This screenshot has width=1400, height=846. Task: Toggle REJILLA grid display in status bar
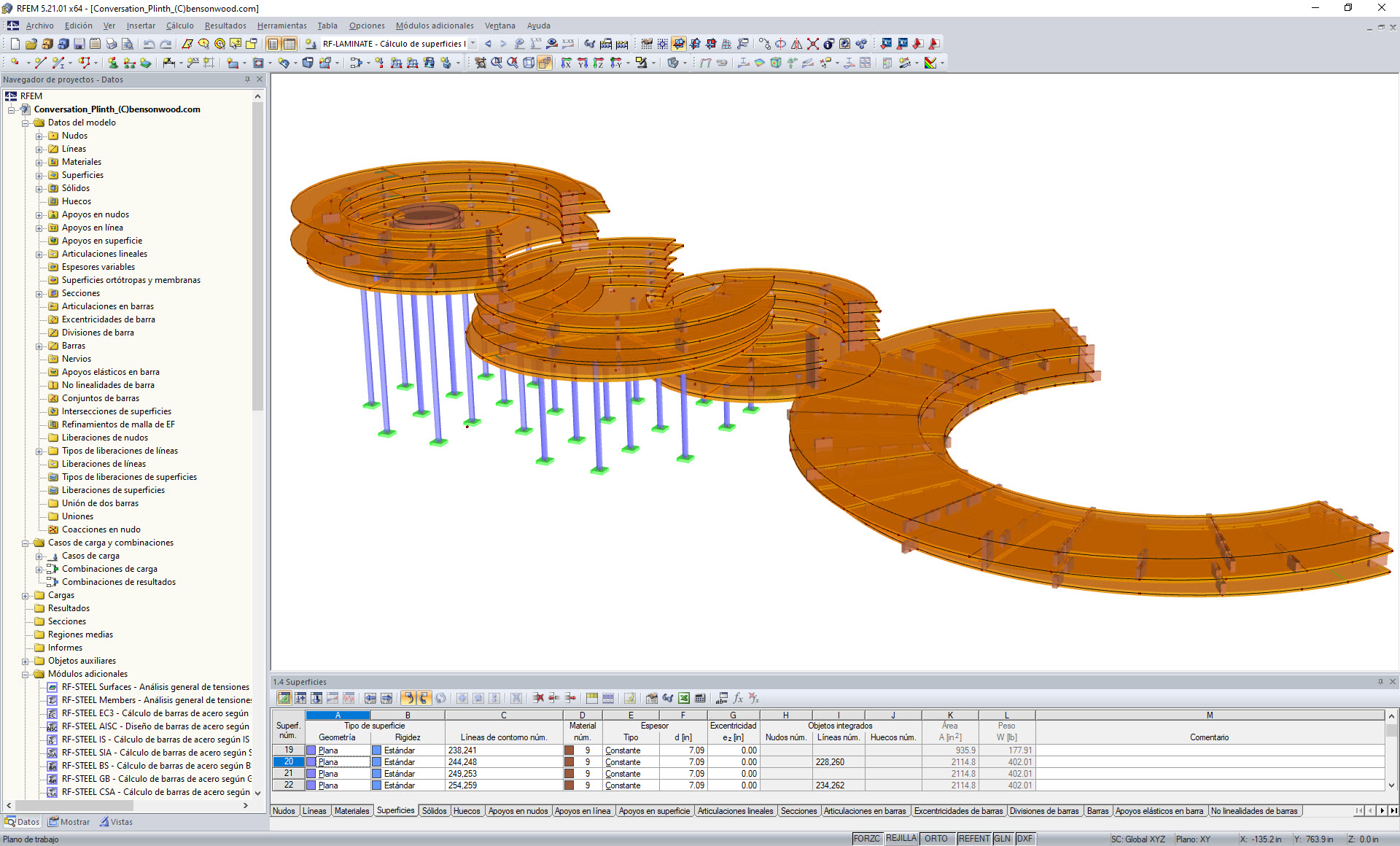[902, 839]
